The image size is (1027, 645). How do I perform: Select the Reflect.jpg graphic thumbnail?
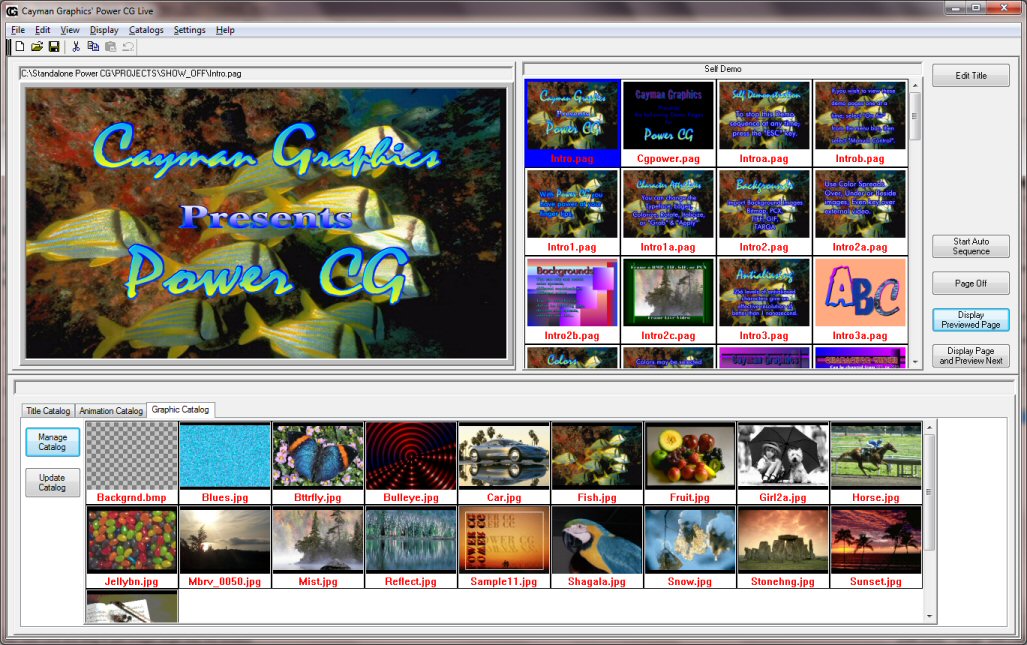pos(411,547)
